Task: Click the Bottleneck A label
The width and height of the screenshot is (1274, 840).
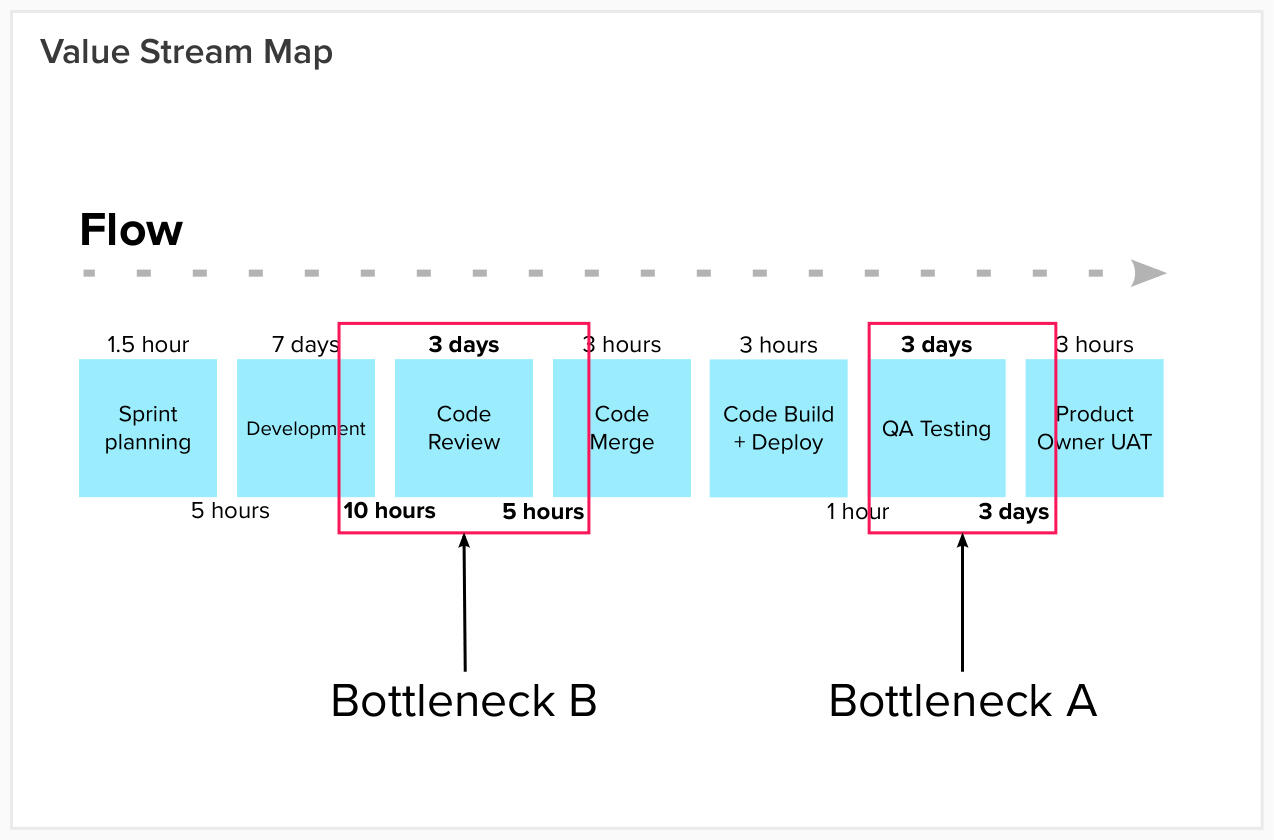Action: click(962, 701)
